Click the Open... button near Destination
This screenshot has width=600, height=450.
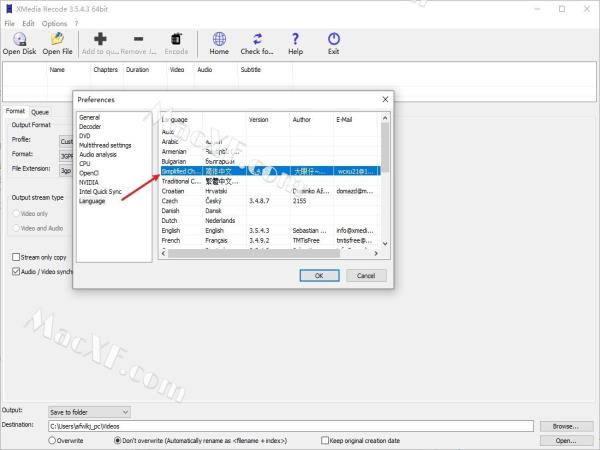(x=566, y=441)
